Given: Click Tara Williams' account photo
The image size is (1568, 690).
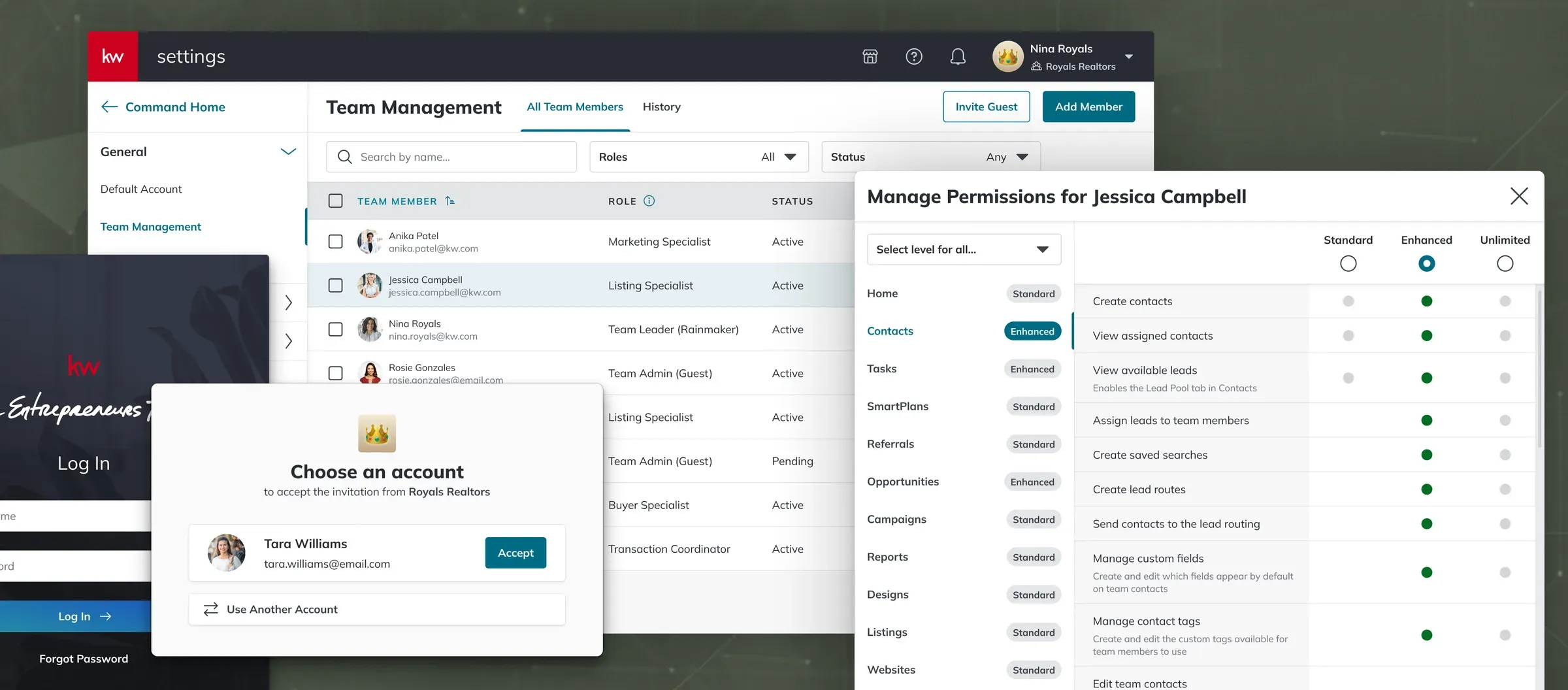Looking at the screenshot, I should [x=227, y=552].
